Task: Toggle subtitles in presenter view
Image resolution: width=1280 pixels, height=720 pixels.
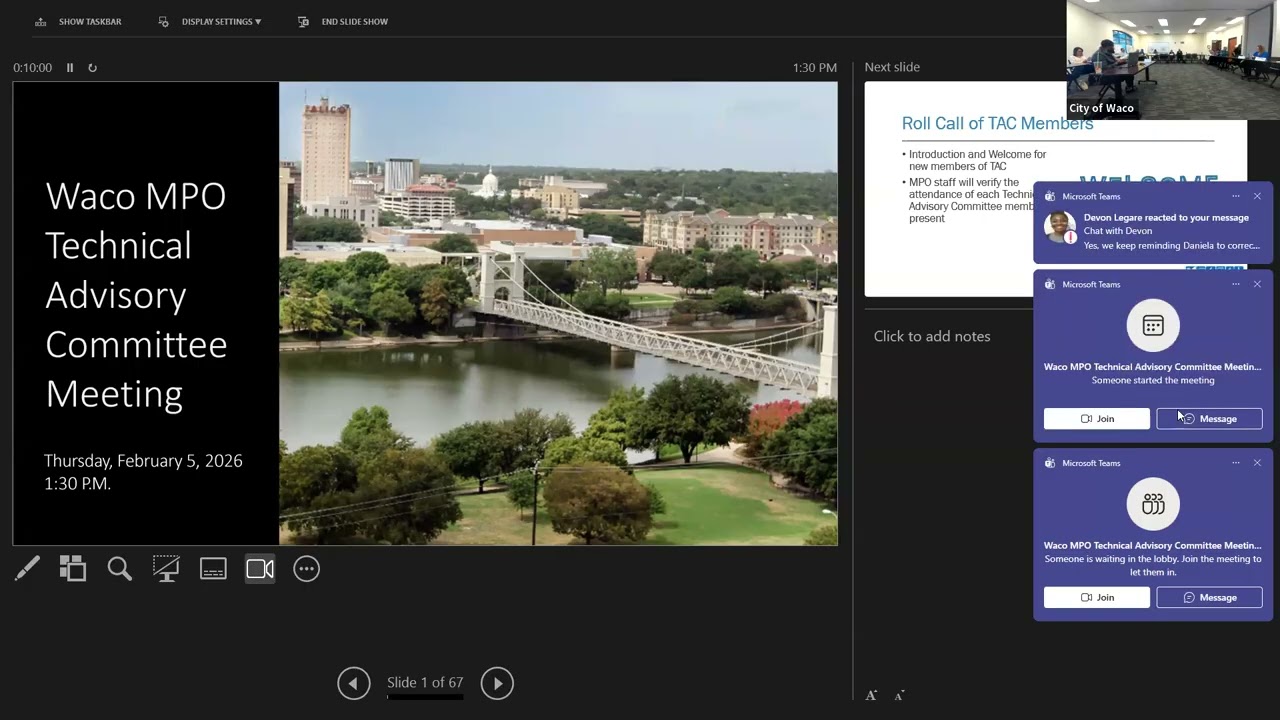Action: pos(213,569)
